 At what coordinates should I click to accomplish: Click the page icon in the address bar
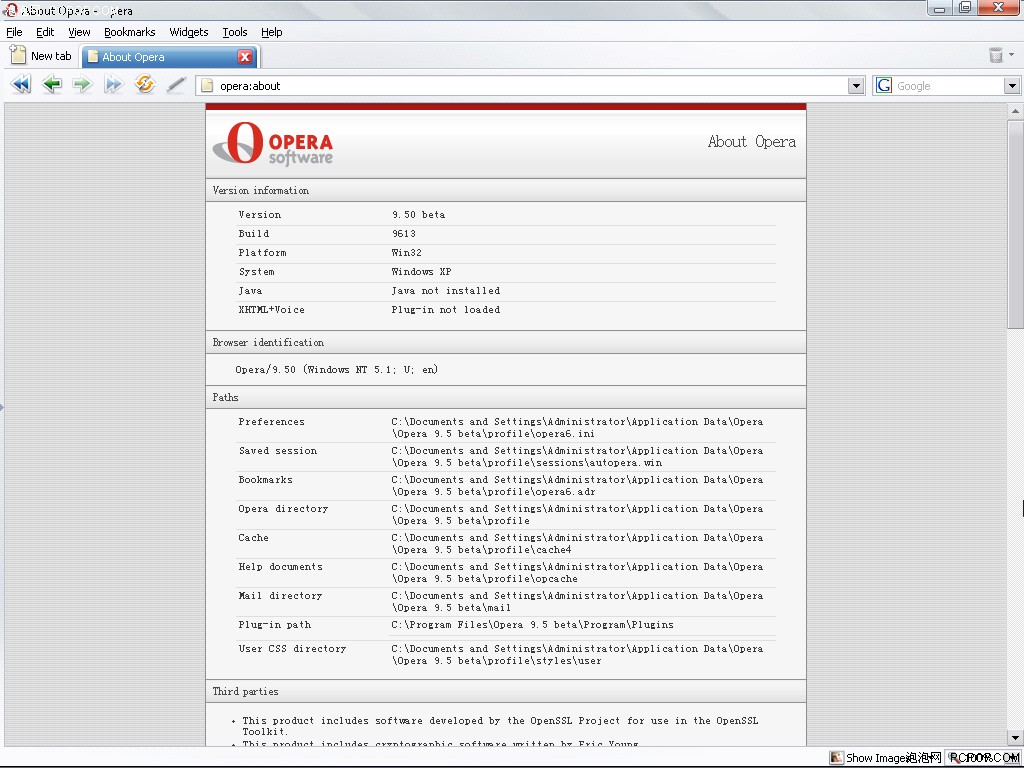pyautogui.click(x=207, y=86)
